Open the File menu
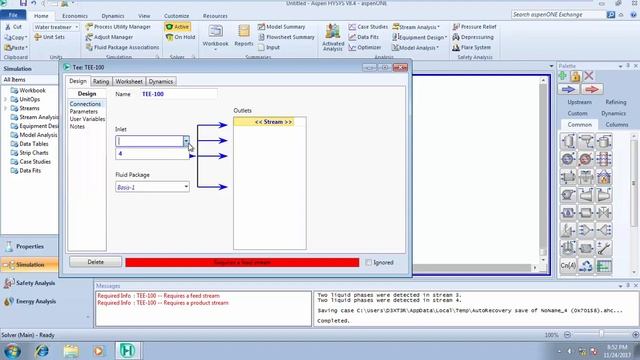This screenshot has height=360, width=640. click(13, 15)
